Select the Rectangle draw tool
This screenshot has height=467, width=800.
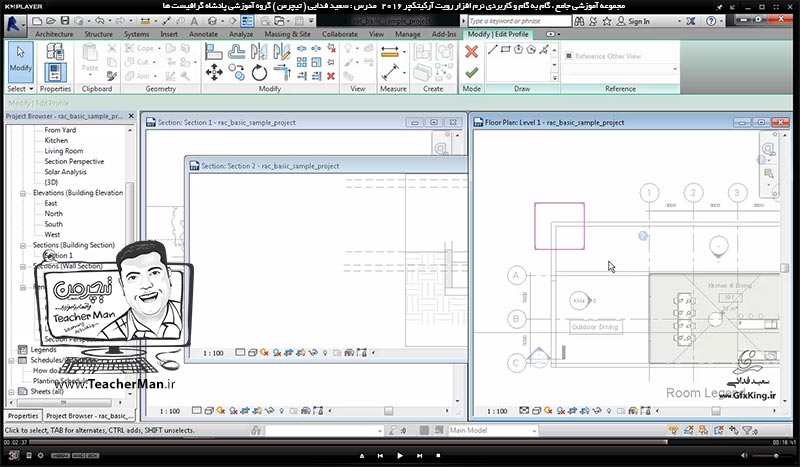click(x=506, y=50)
